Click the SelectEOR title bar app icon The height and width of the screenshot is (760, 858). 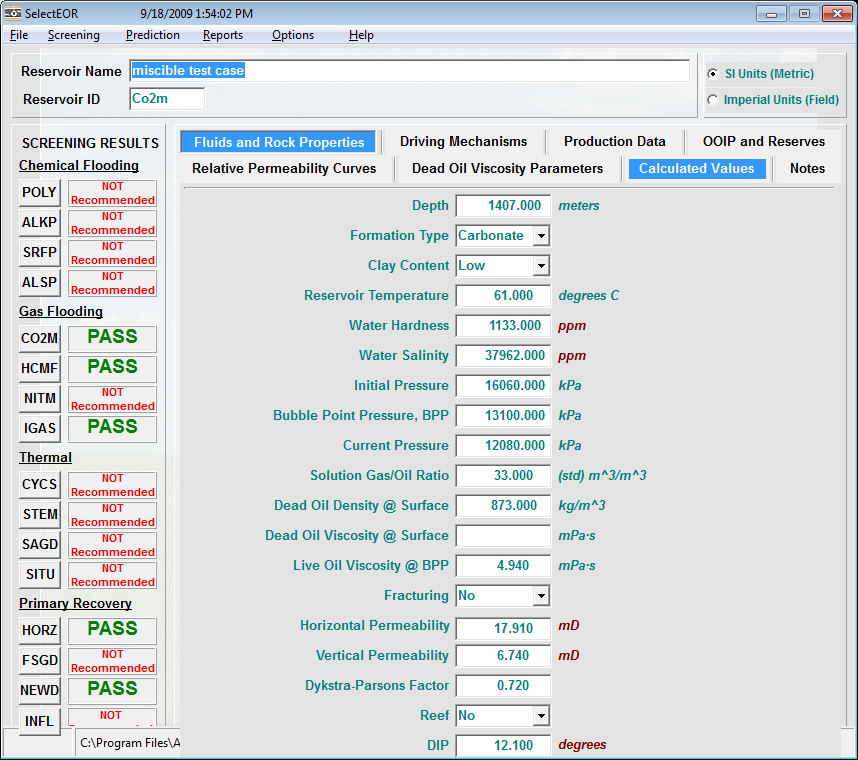coord(13,14)
